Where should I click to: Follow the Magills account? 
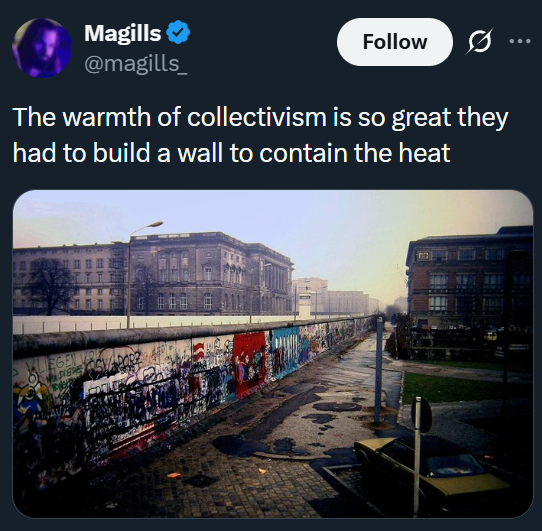(395, 42)
